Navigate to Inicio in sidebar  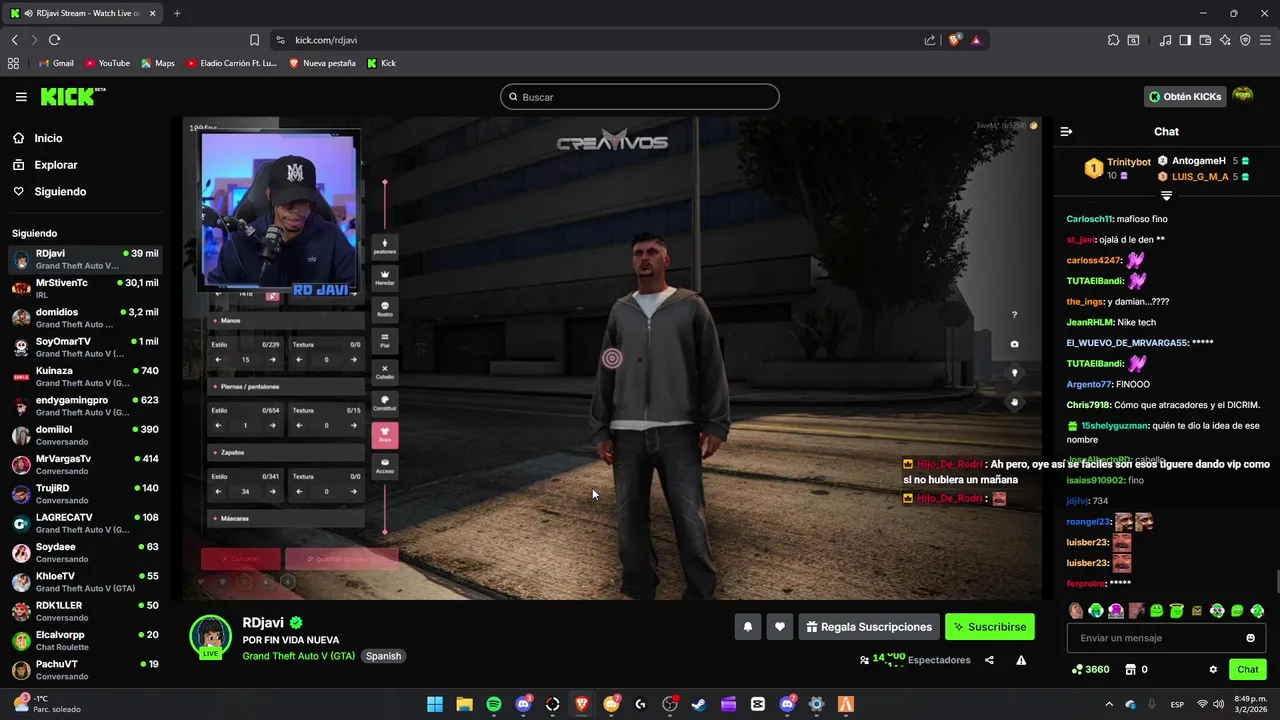pos(48,138)
